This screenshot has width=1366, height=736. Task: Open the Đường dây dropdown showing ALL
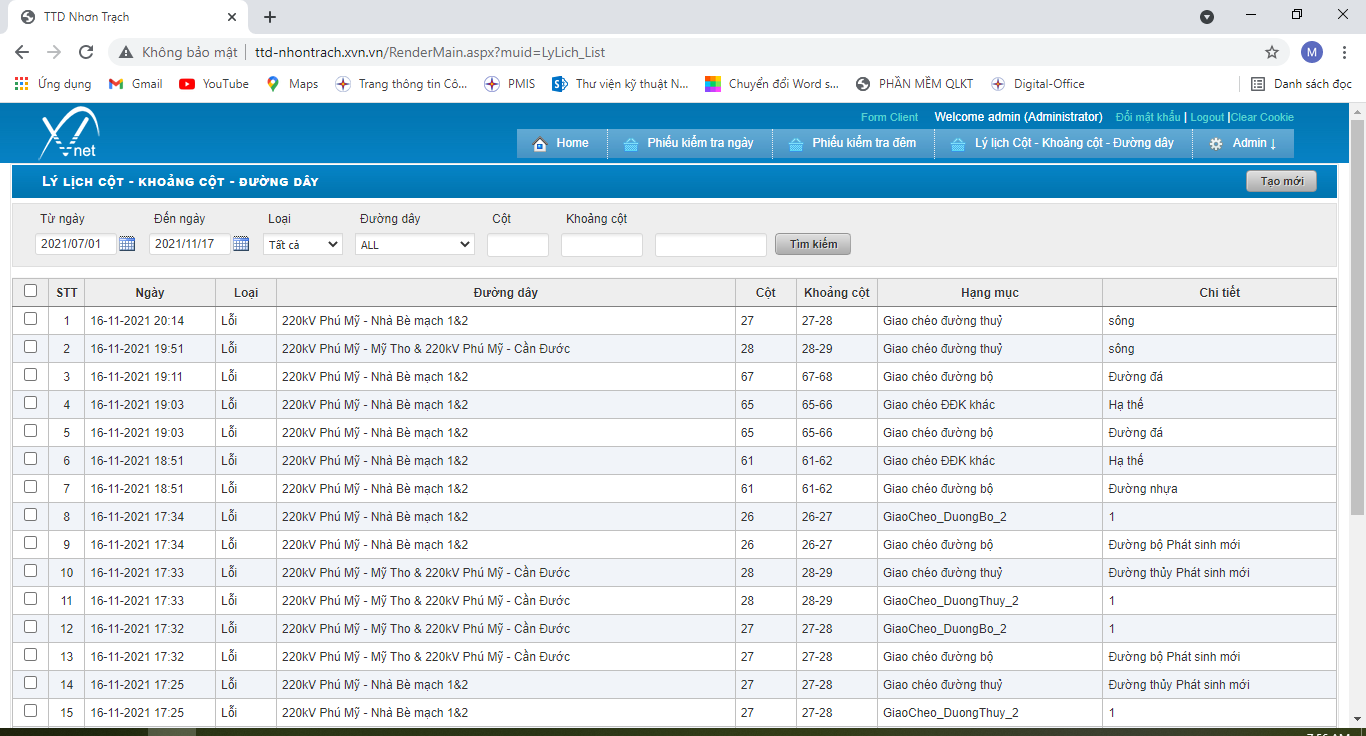coord(414,244)
